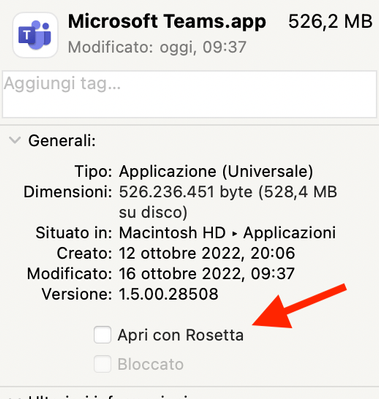The height and width of the screenshot is (399, 379).
Task: Collapse the Generali section chevron
Action: (15, 140)
